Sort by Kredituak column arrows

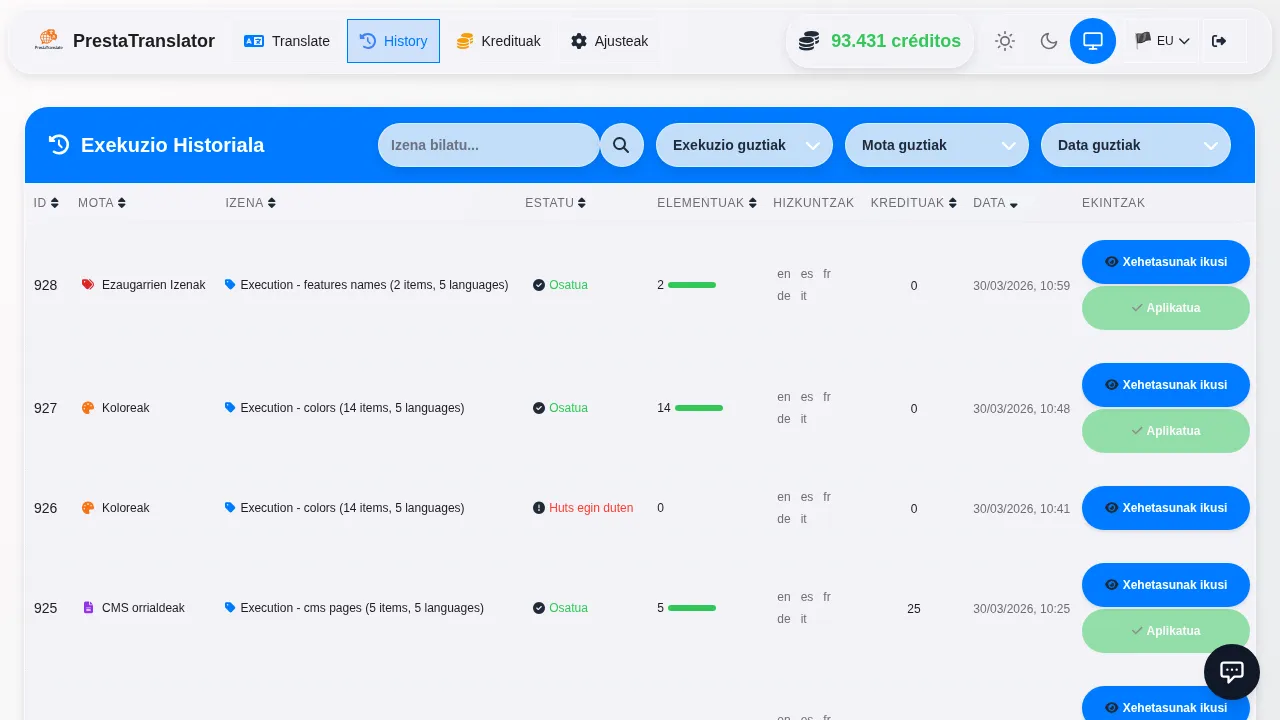(952, 203)
